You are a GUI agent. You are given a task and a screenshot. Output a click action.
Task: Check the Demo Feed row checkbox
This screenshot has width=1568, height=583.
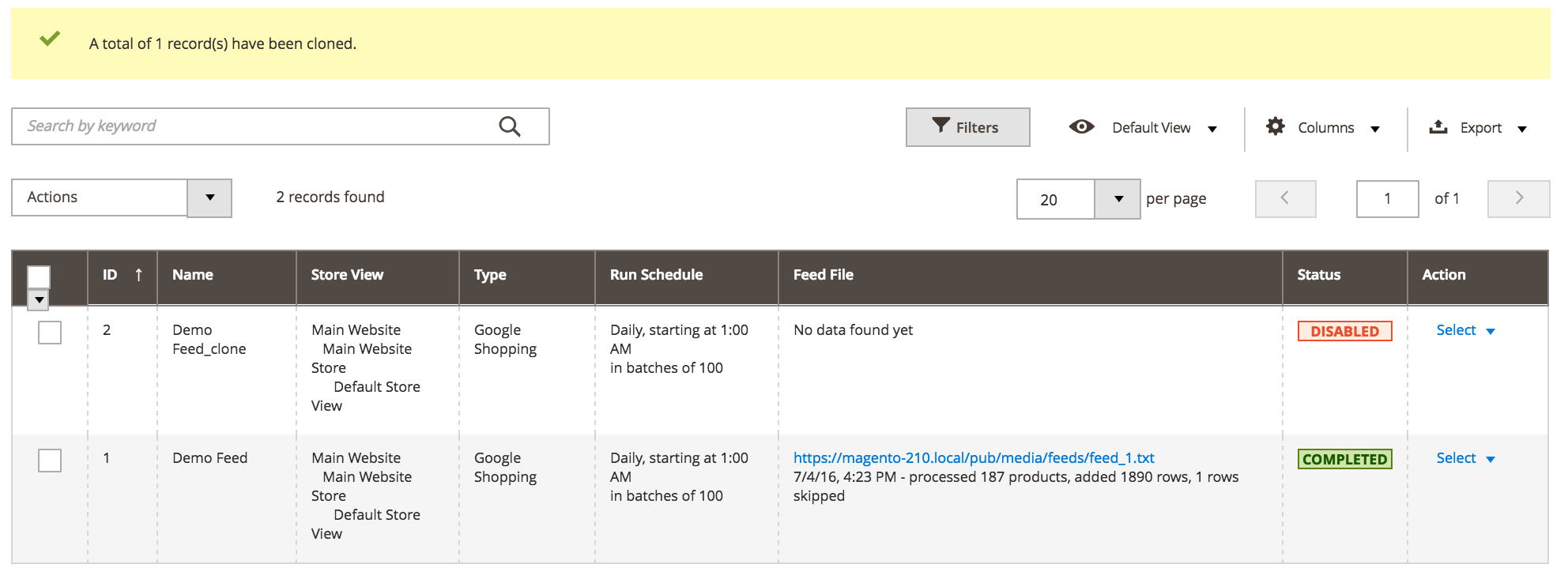pyautogui.click(x=50, y=461)
